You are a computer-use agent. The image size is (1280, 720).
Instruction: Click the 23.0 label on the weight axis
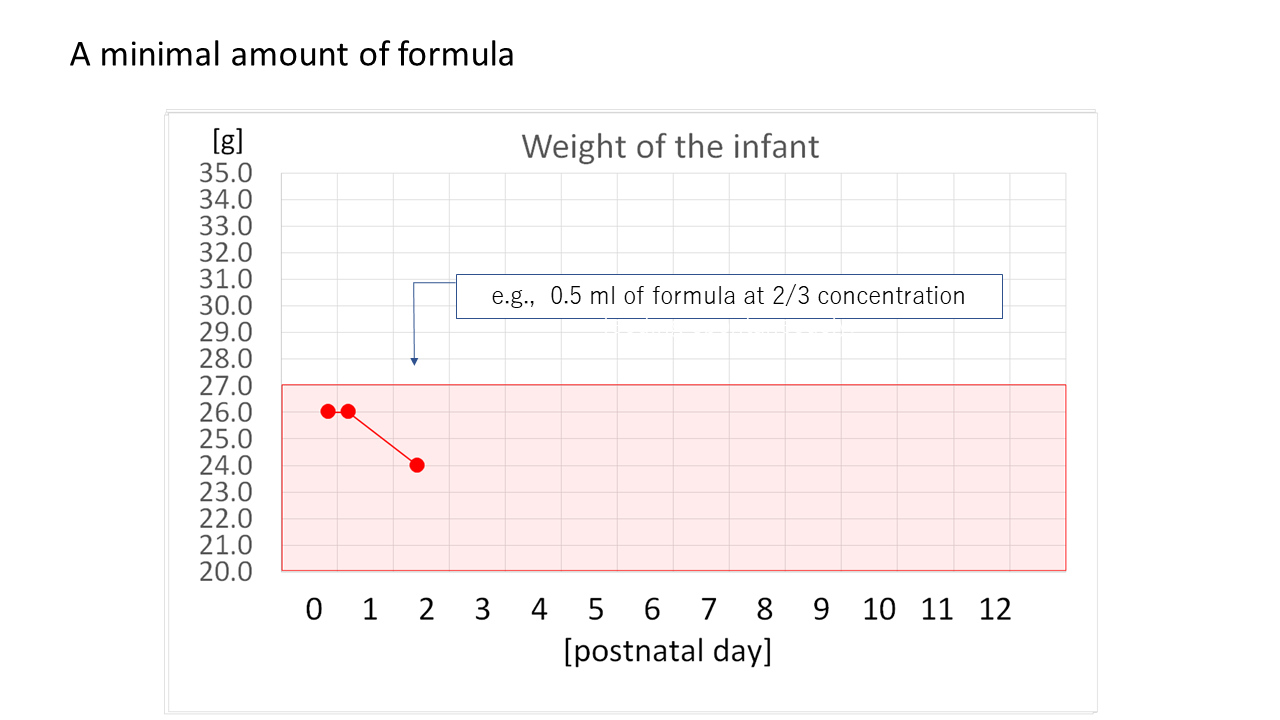click(x=225, y=491)
